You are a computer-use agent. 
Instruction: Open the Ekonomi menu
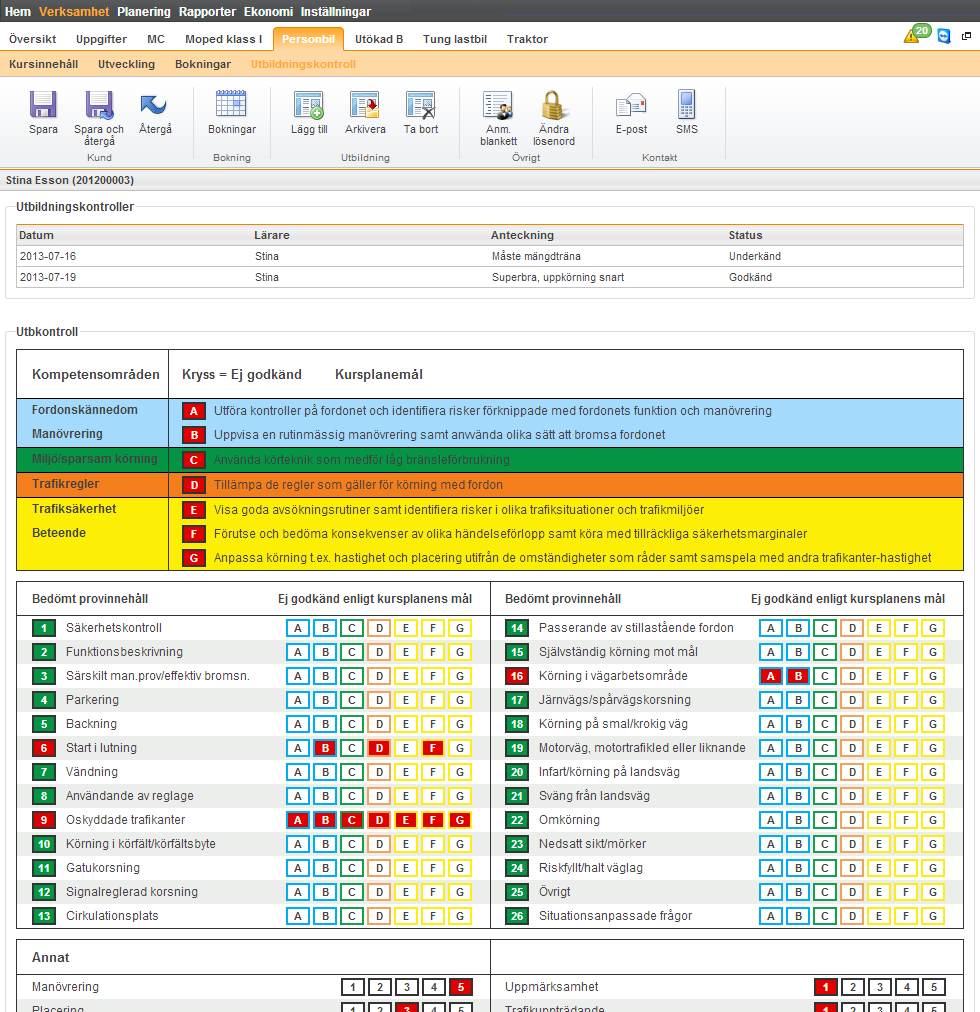269,12
